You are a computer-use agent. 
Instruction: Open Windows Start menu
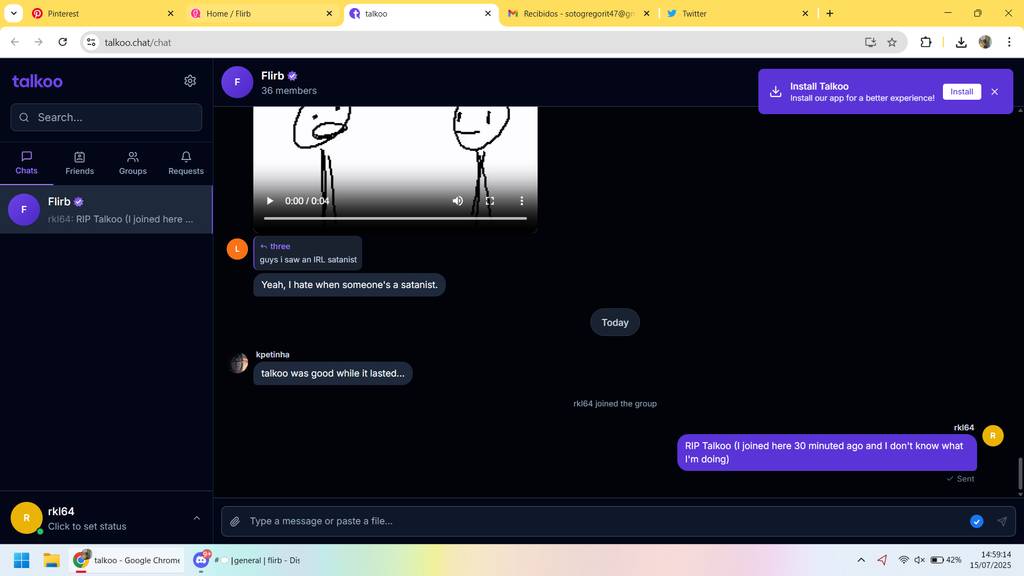click(22, 560)
